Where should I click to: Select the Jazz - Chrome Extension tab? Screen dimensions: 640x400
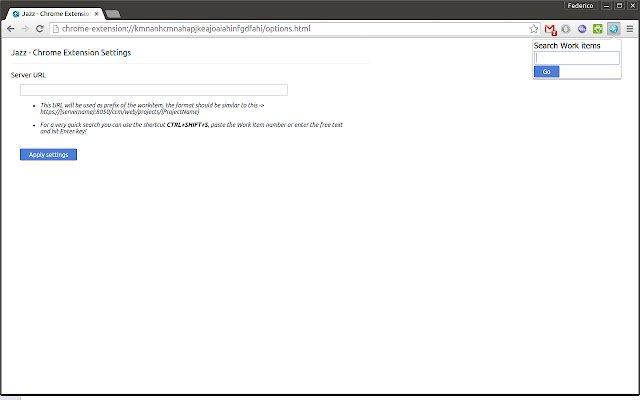tap(55, 13)
